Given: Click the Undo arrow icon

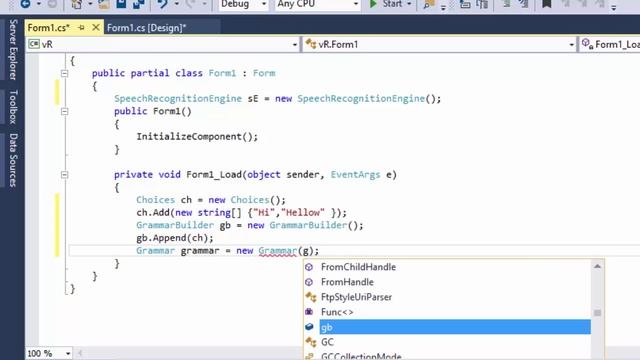Looking at the screenshot, I should (162, 4).
